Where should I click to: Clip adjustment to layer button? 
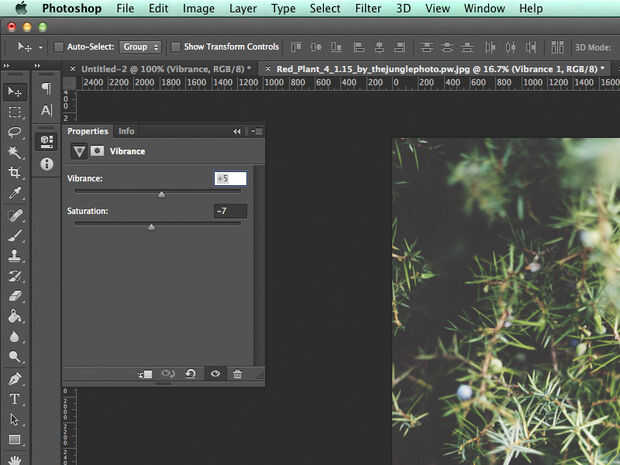coord(145,374)
